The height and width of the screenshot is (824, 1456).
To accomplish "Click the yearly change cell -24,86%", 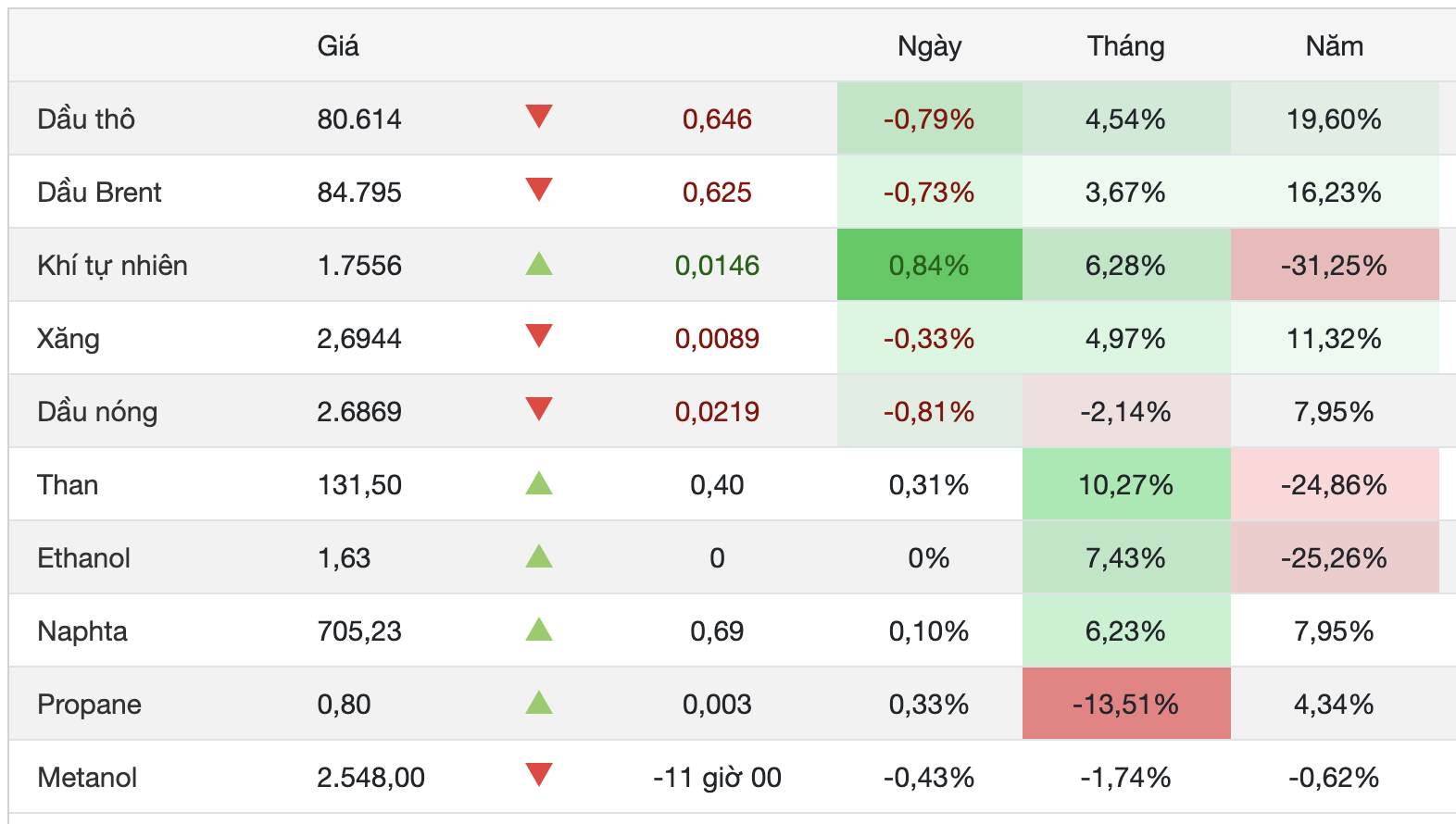I will [x=1335, y=485].
